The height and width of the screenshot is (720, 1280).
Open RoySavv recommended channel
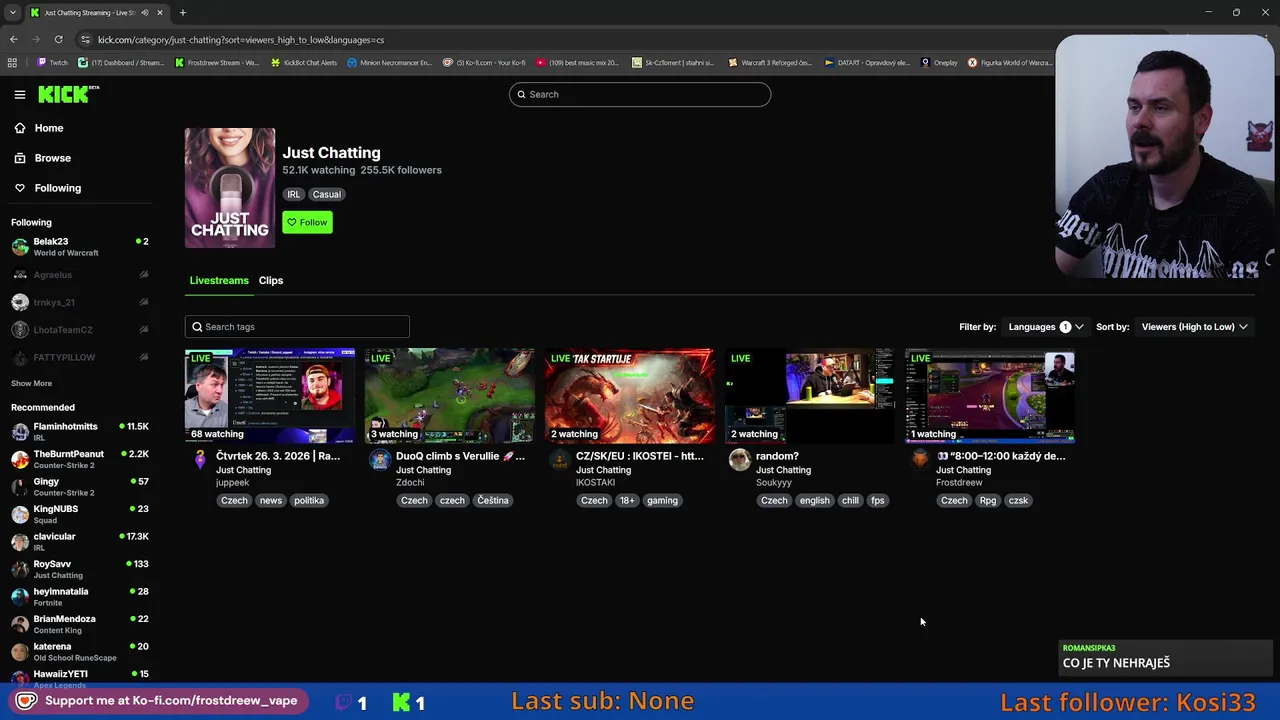(80, 569)
